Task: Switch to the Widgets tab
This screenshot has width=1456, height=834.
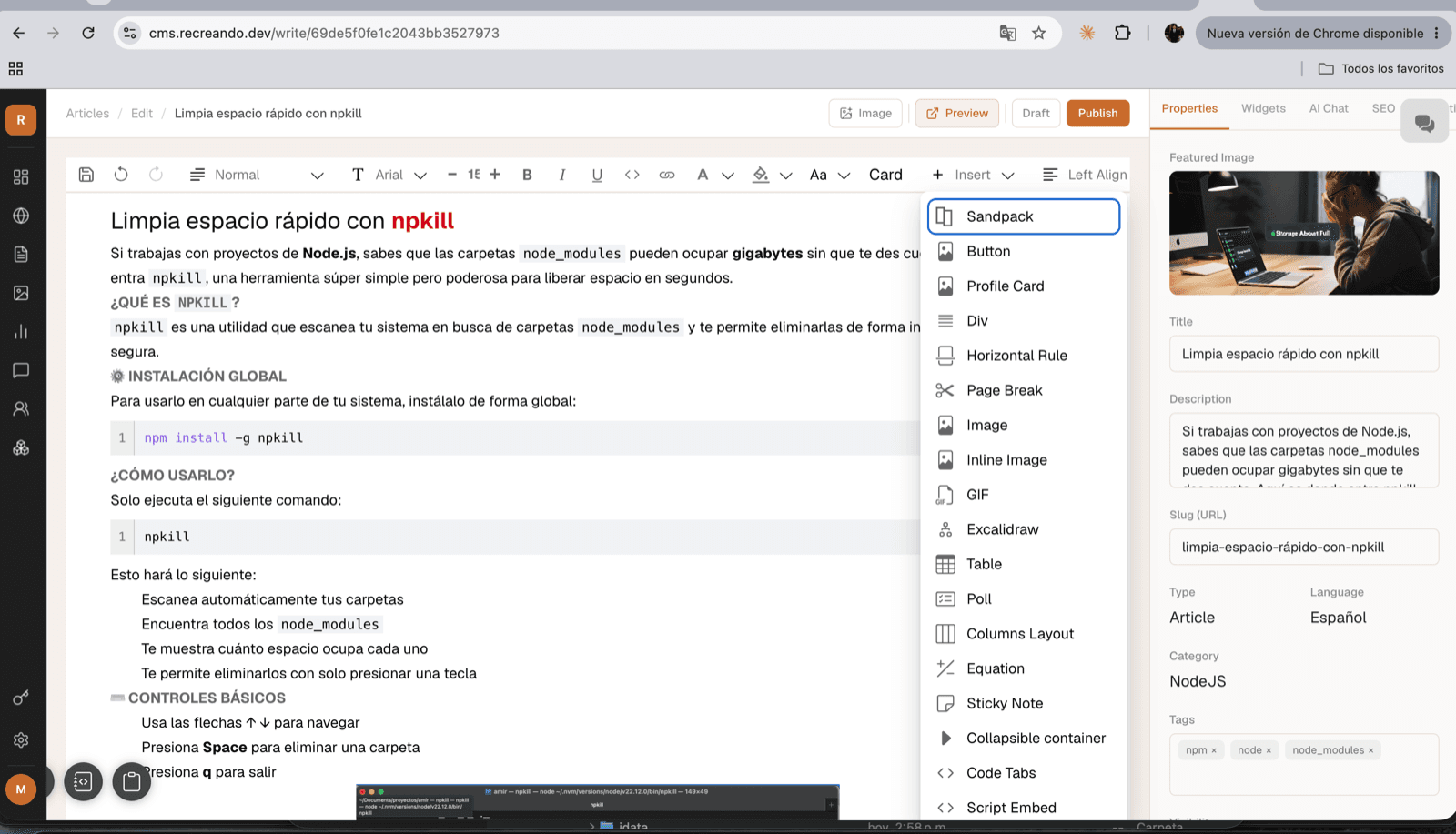Action: [x=1263, y=108]
